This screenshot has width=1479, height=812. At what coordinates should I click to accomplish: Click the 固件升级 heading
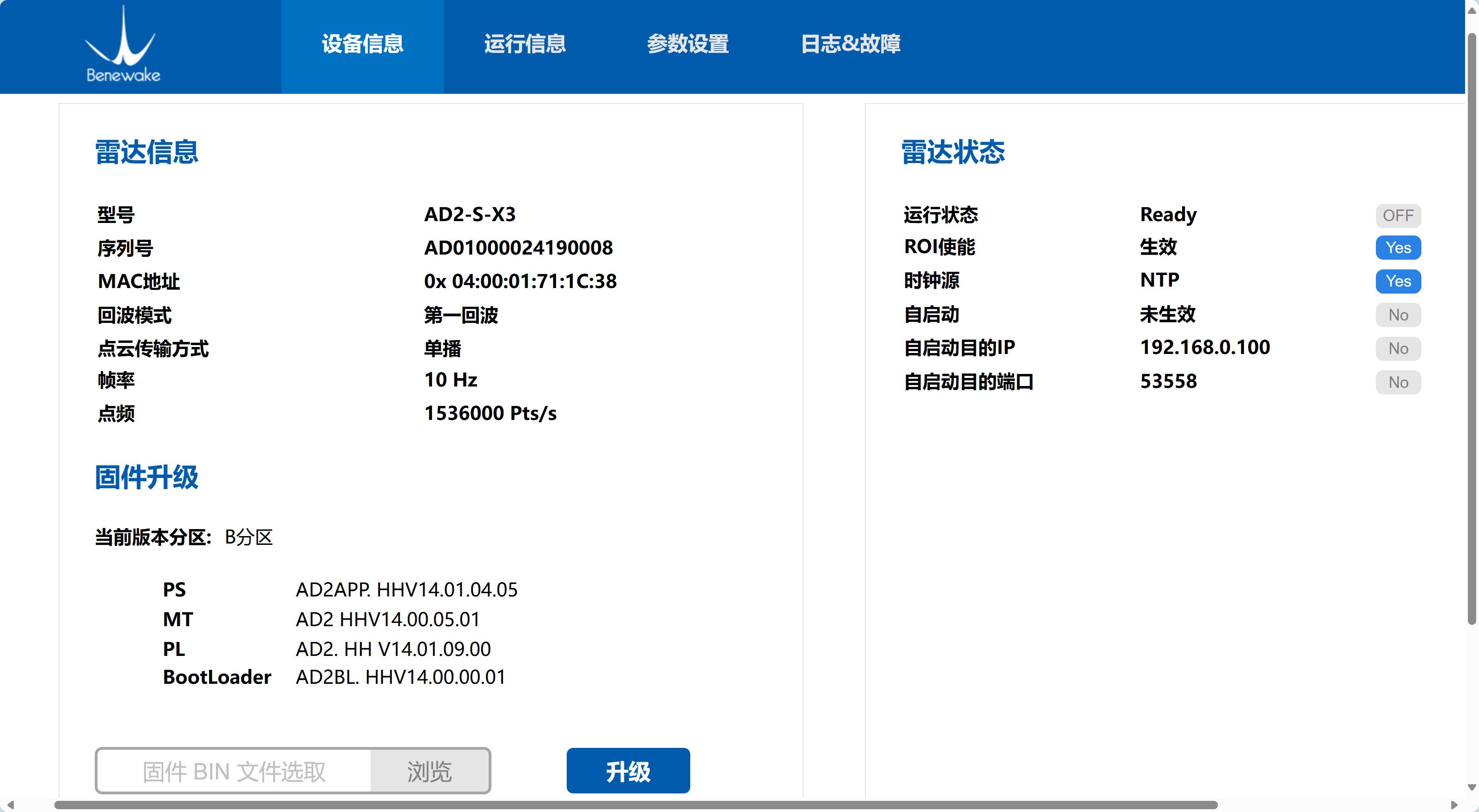coord(147,477)
